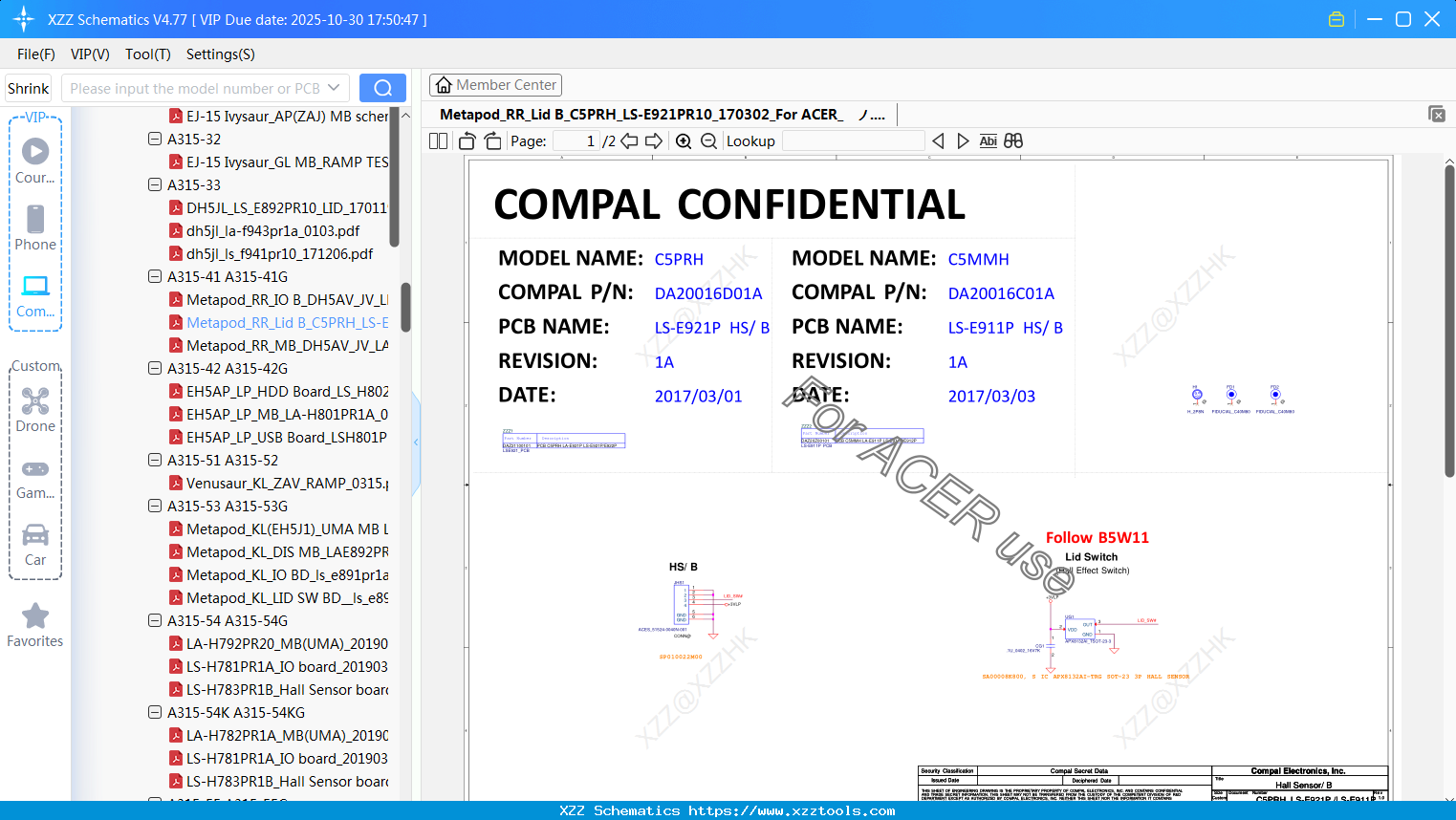Screen dimensions: 1456x820
Task: Open EJ-15 Ivysaur_GL MB_RAMP file
Action: [278, 162]
